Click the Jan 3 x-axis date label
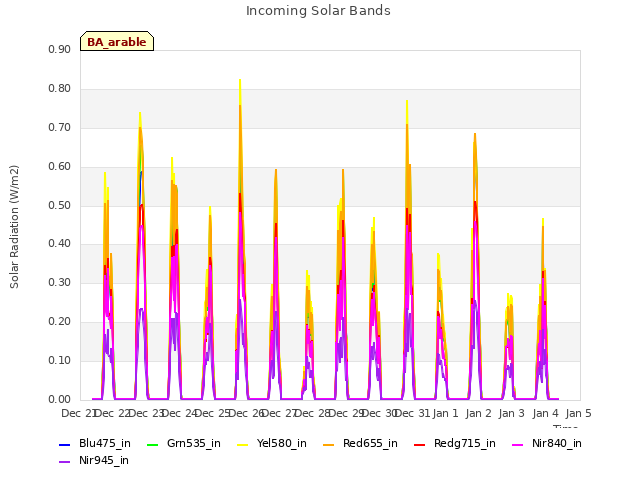The width and height of the screenshot is (640, 480). 512,413
